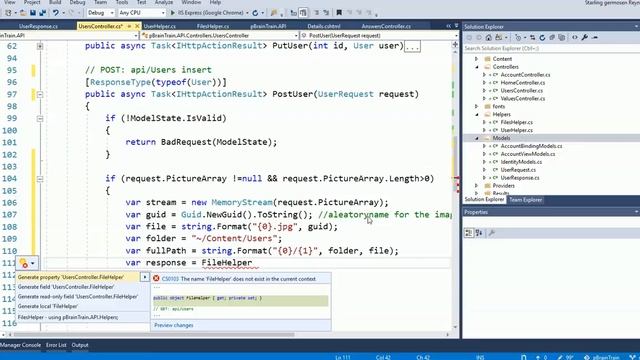Close the UsersController.cs tab with X

[137, 26]
